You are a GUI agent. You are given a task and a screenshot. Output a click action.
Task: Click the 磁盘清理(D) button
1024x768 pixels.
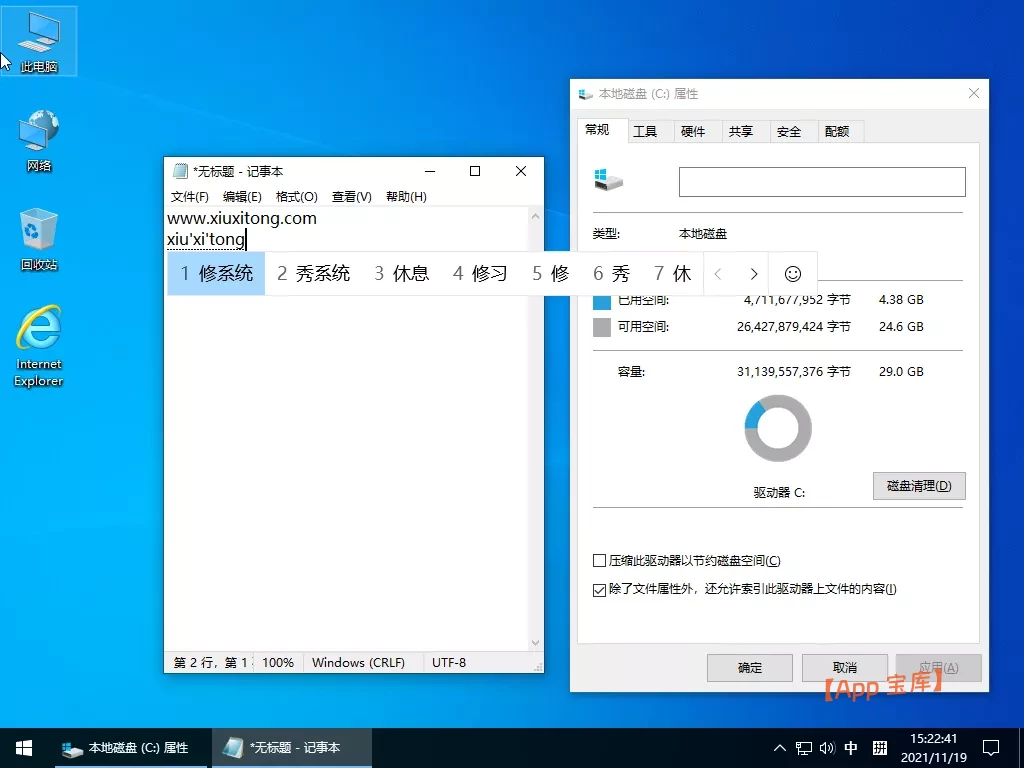[918, 486]
